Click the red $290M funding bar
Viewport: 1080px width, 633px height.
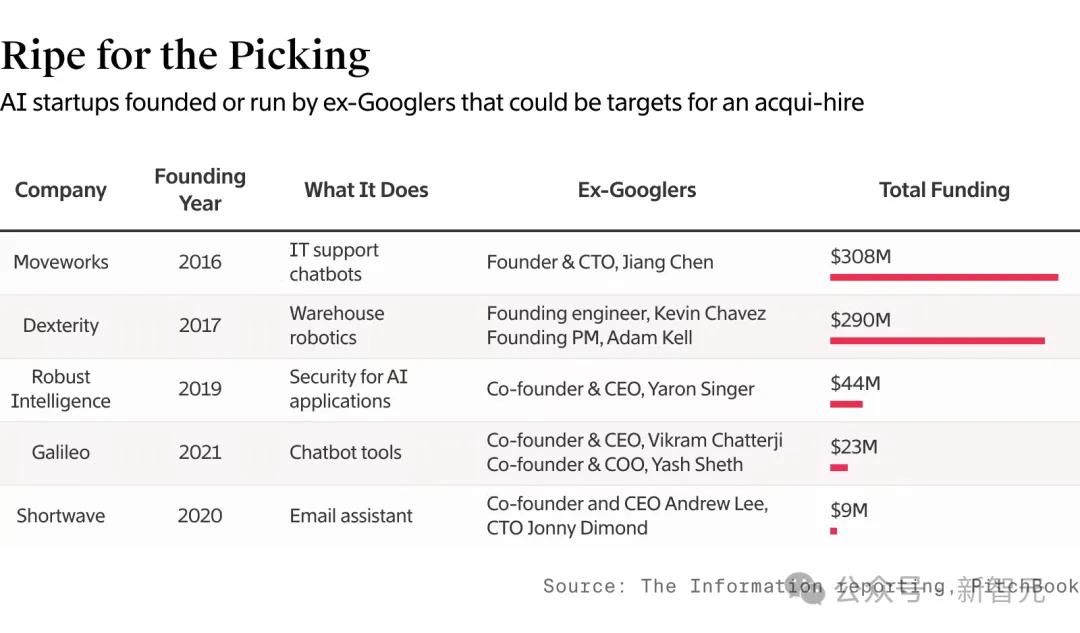coord(937,341)
